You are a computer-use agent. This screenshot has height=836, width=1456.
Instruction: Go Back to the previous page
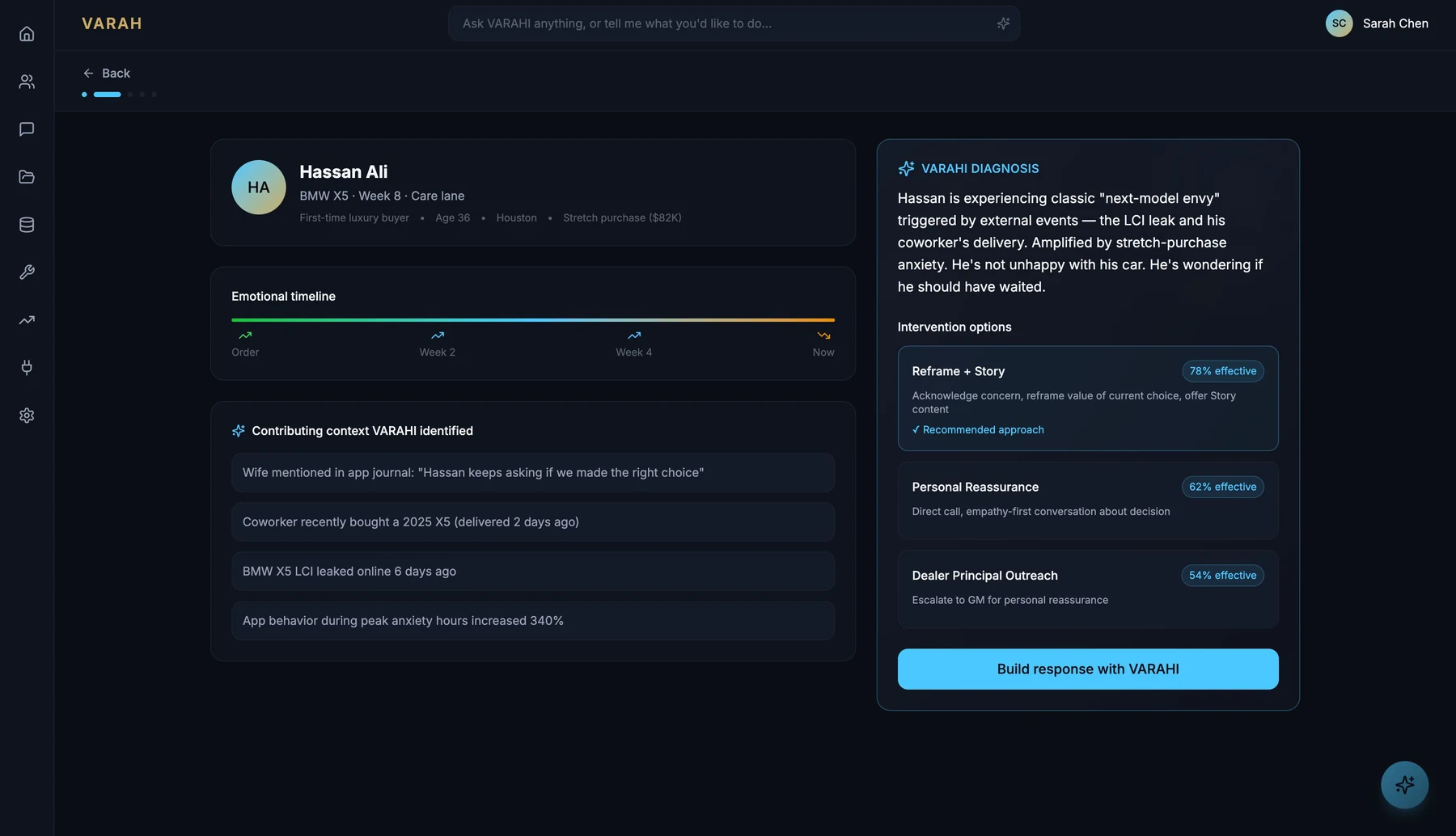pyautogui.click(x=106, y=73)
